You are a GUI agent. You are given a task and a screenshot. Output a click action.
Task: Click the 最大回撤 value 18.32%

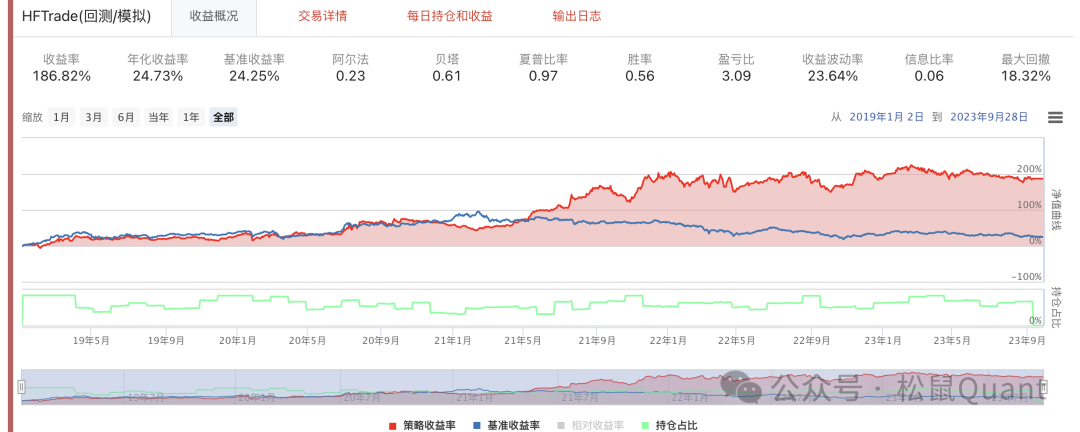click(x=1026, y=76)
